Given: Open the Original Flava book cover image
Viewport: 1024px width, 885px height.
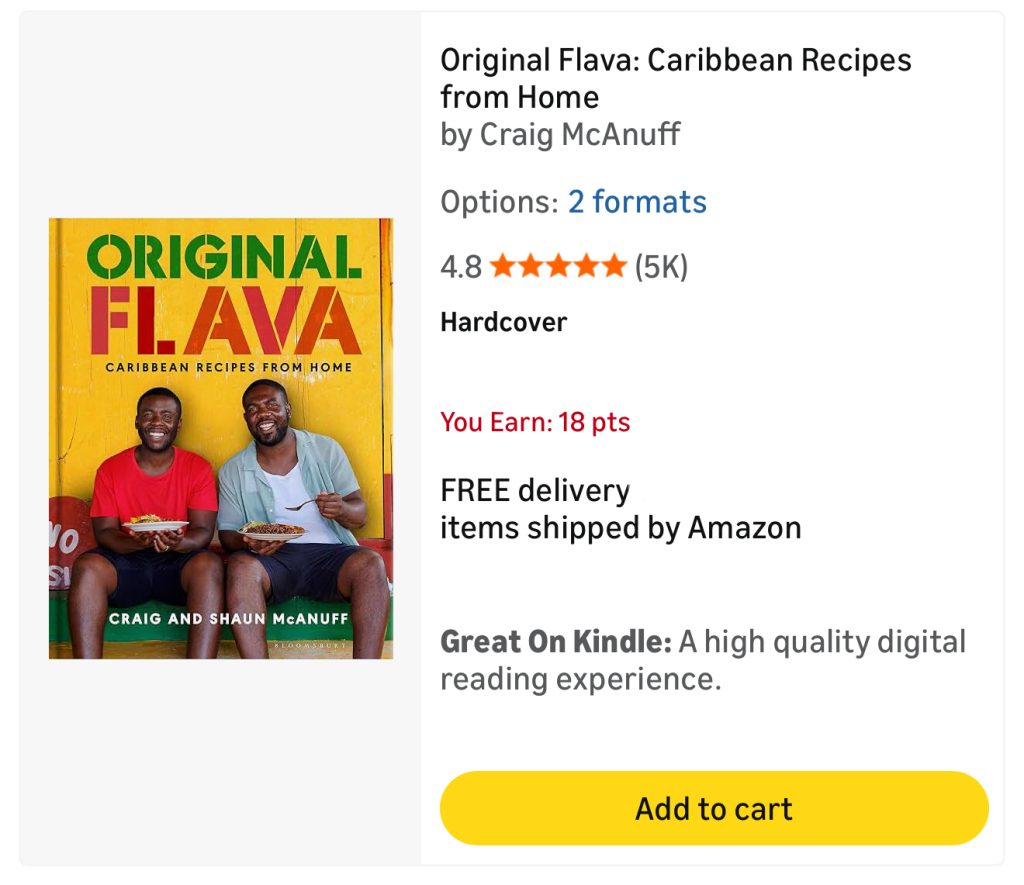Looking at the screenshot, I should point(221,438).
